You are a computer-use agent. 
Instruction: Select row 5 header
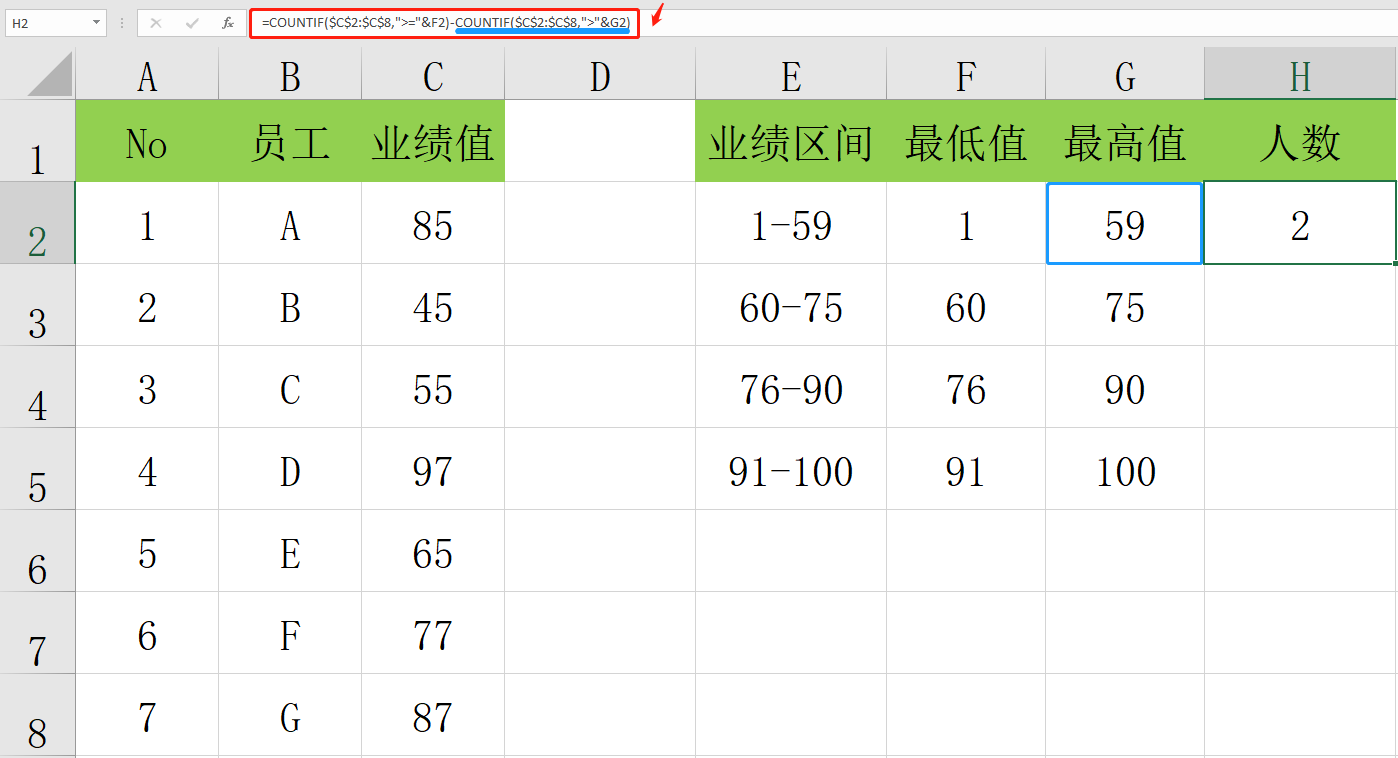click(x=37, y=469)
